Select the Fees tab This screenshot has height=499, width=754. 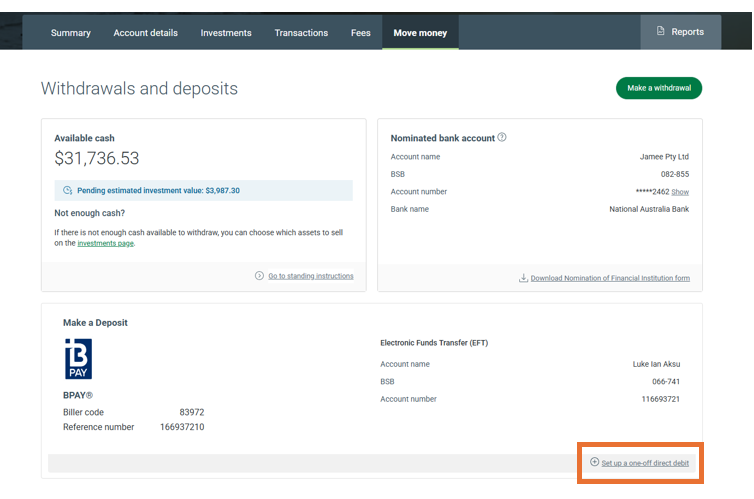click(361, 33)
